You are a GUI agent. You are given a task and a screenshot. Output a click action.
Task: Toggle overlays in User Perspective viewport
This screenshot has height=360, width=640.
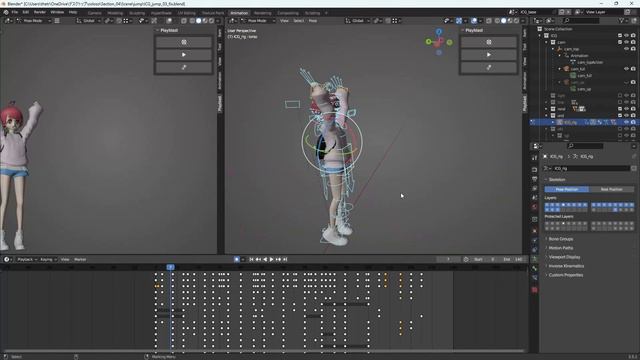point(474,21)
